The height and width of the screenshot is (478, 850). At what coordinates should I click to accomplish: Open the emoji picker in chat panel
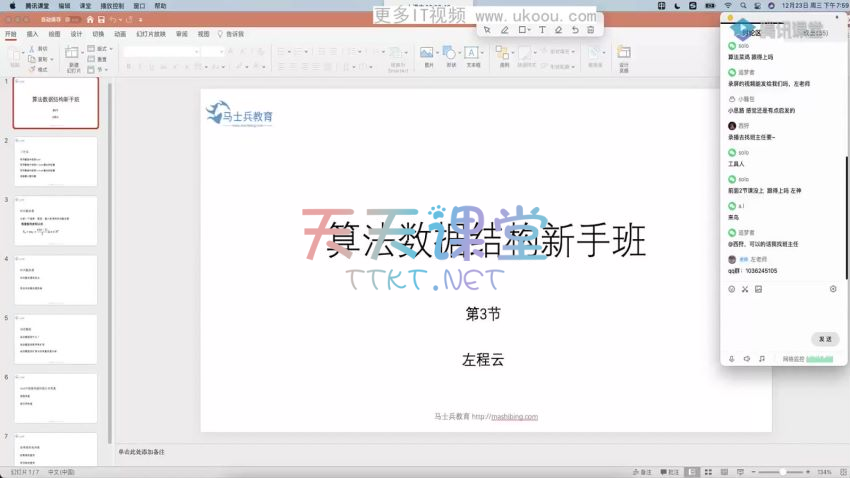pyautogui.click(x=731, y=289)
